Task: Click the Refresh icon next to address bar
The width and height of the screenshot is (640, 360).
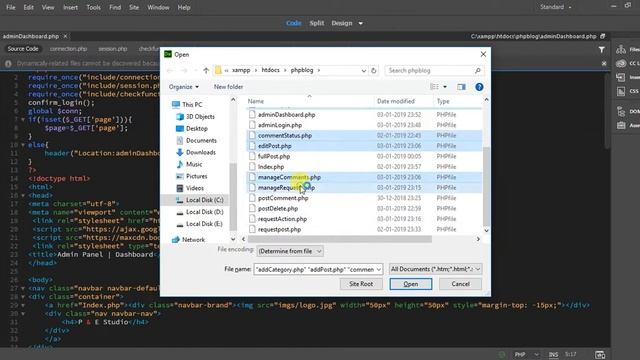Action: pos(373,71)
